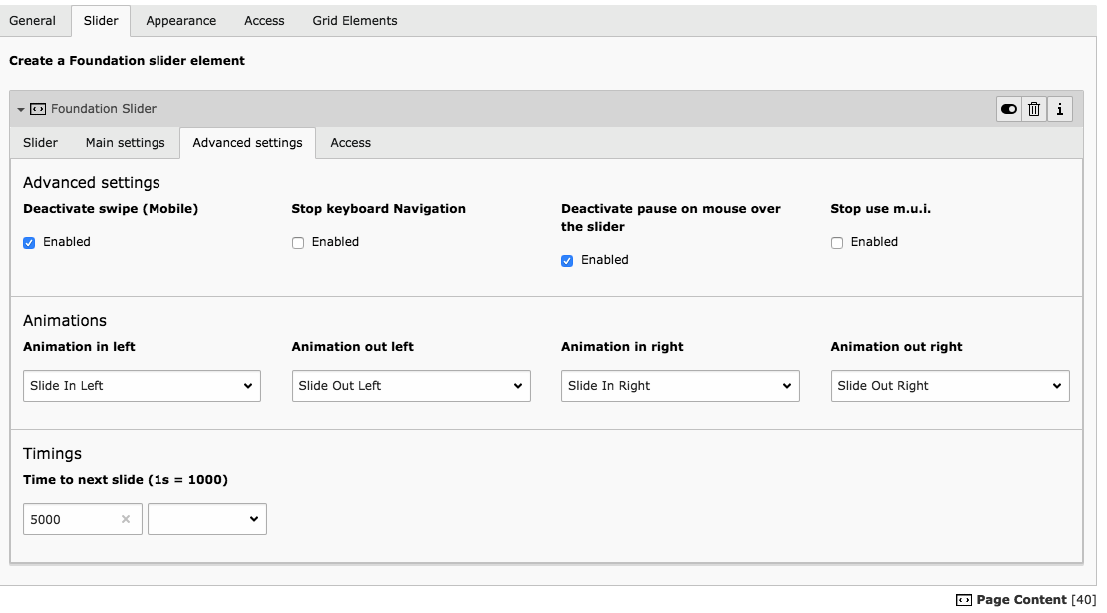Open the Appearance tab

click(181, 20)
